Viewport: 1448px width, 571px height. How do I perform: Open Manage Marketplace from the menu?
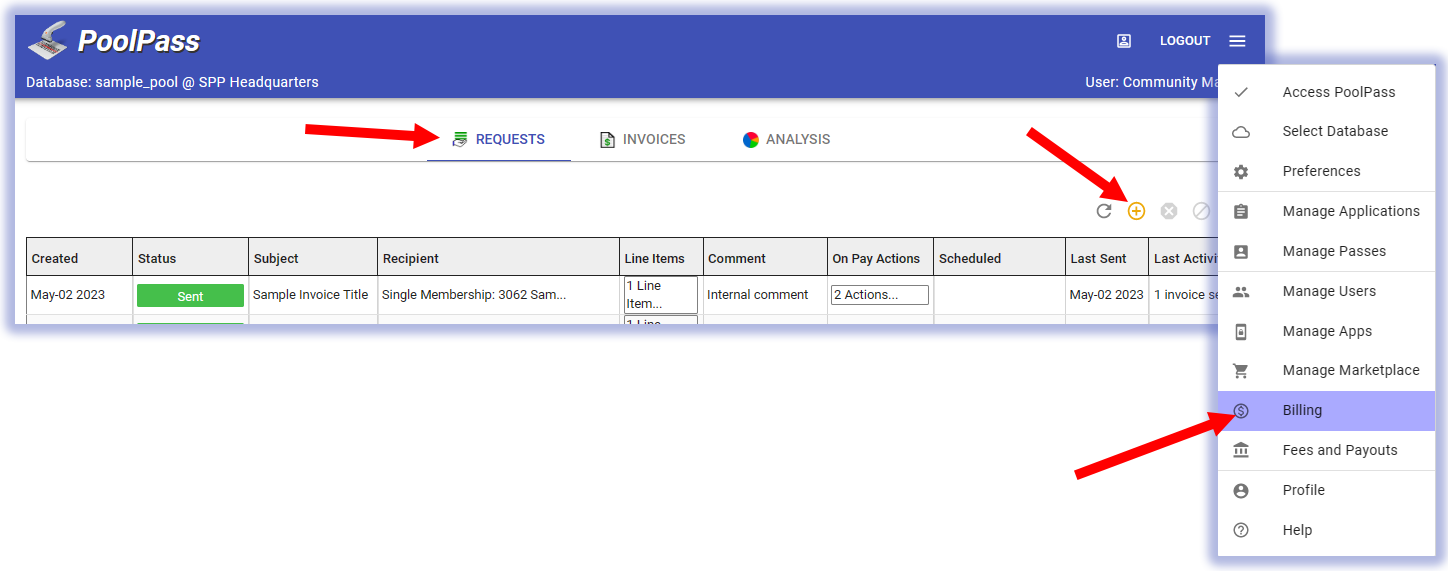1326,370
